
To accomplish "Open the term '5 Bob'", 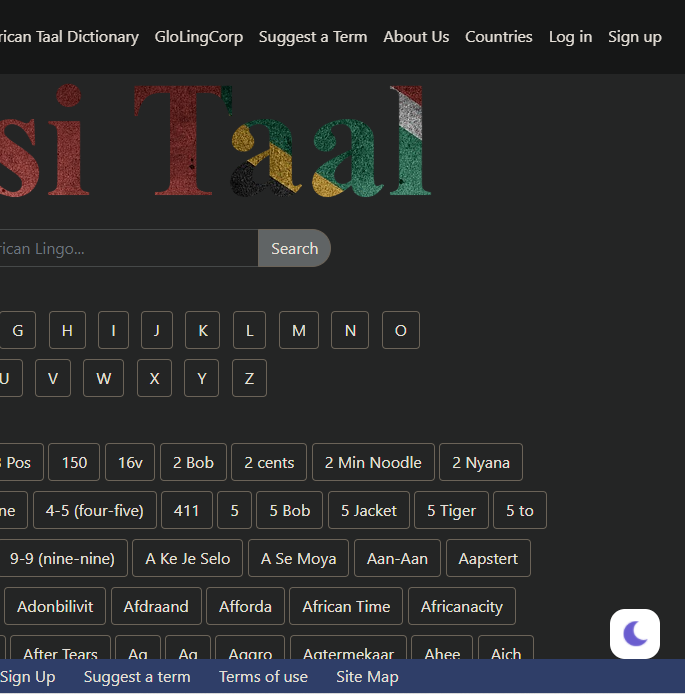I will click(x=290, y=510).
